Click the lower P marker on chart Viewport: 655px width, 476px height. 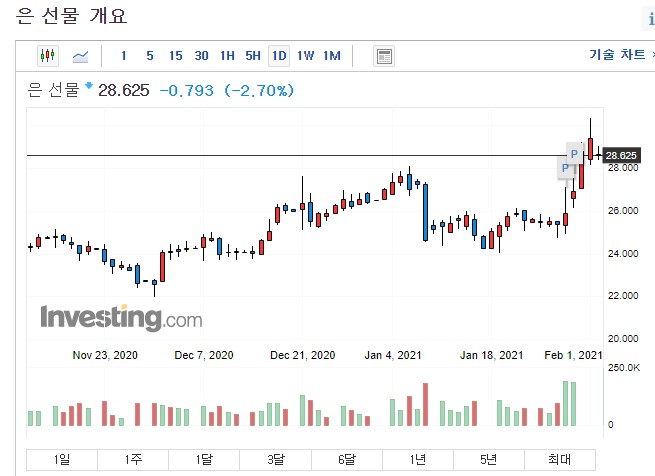(565, 168)
